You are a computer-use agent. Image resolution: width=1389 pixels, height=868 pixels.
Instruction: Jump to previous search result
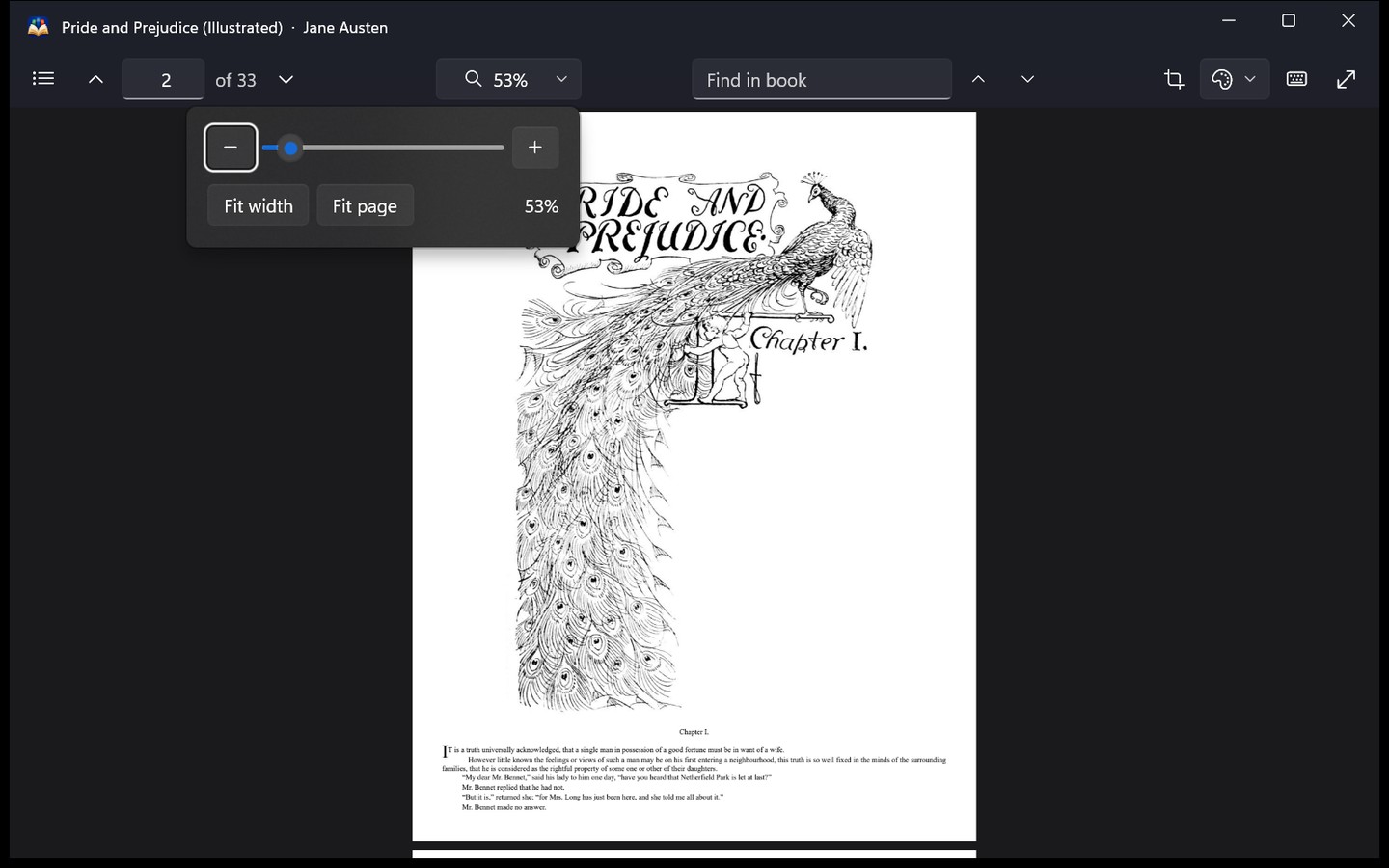(x=978, y=79)
